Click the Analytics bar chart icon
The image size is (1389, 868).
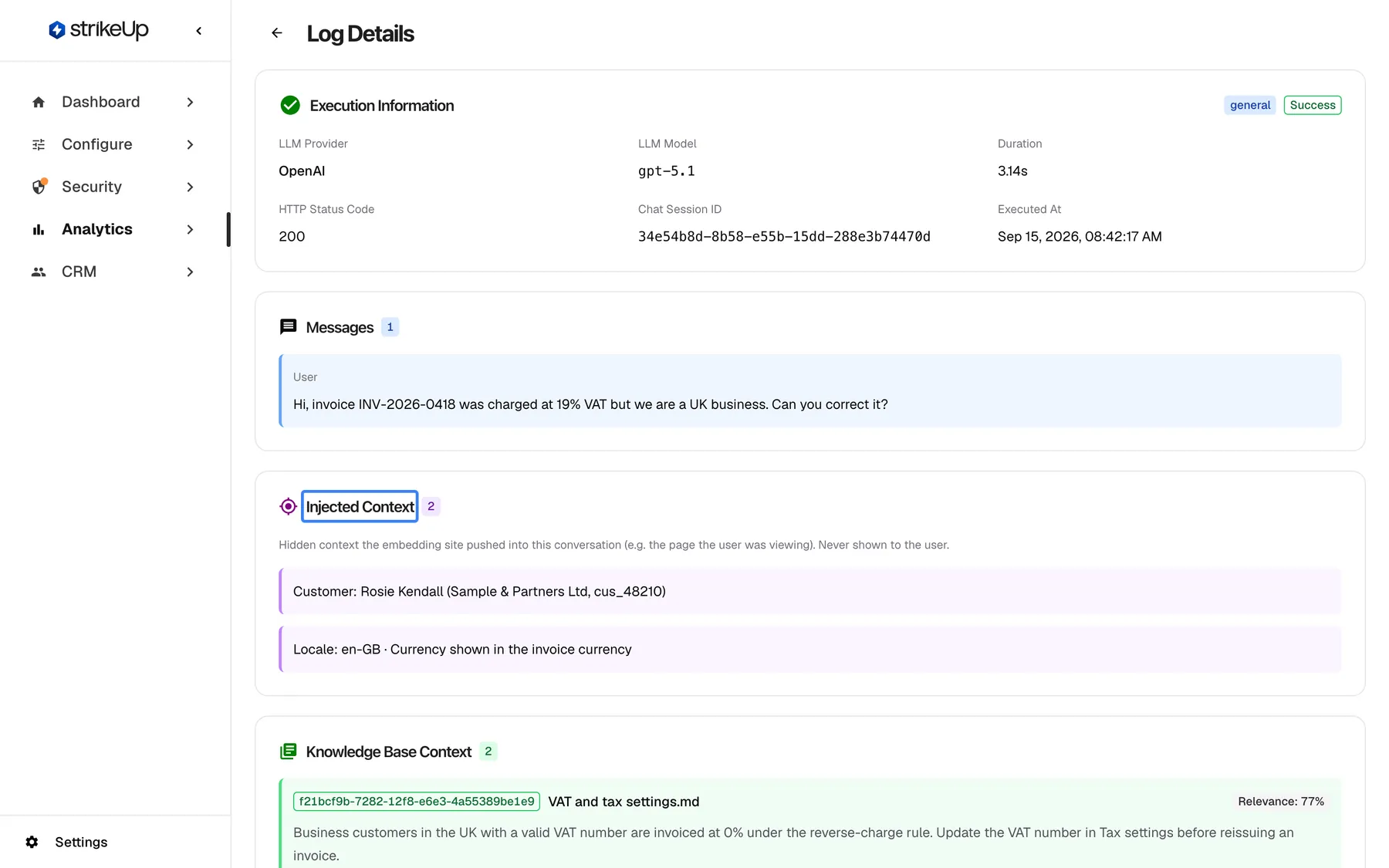click(39, 230)
